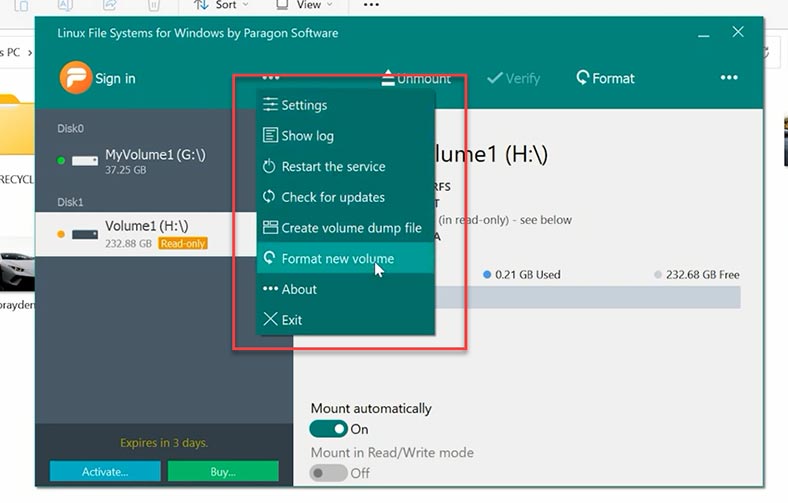Image resolution: width=788 pixels, height=503 pixels.
Task: Click the Disk1 header label
Action: click(70, 202)
